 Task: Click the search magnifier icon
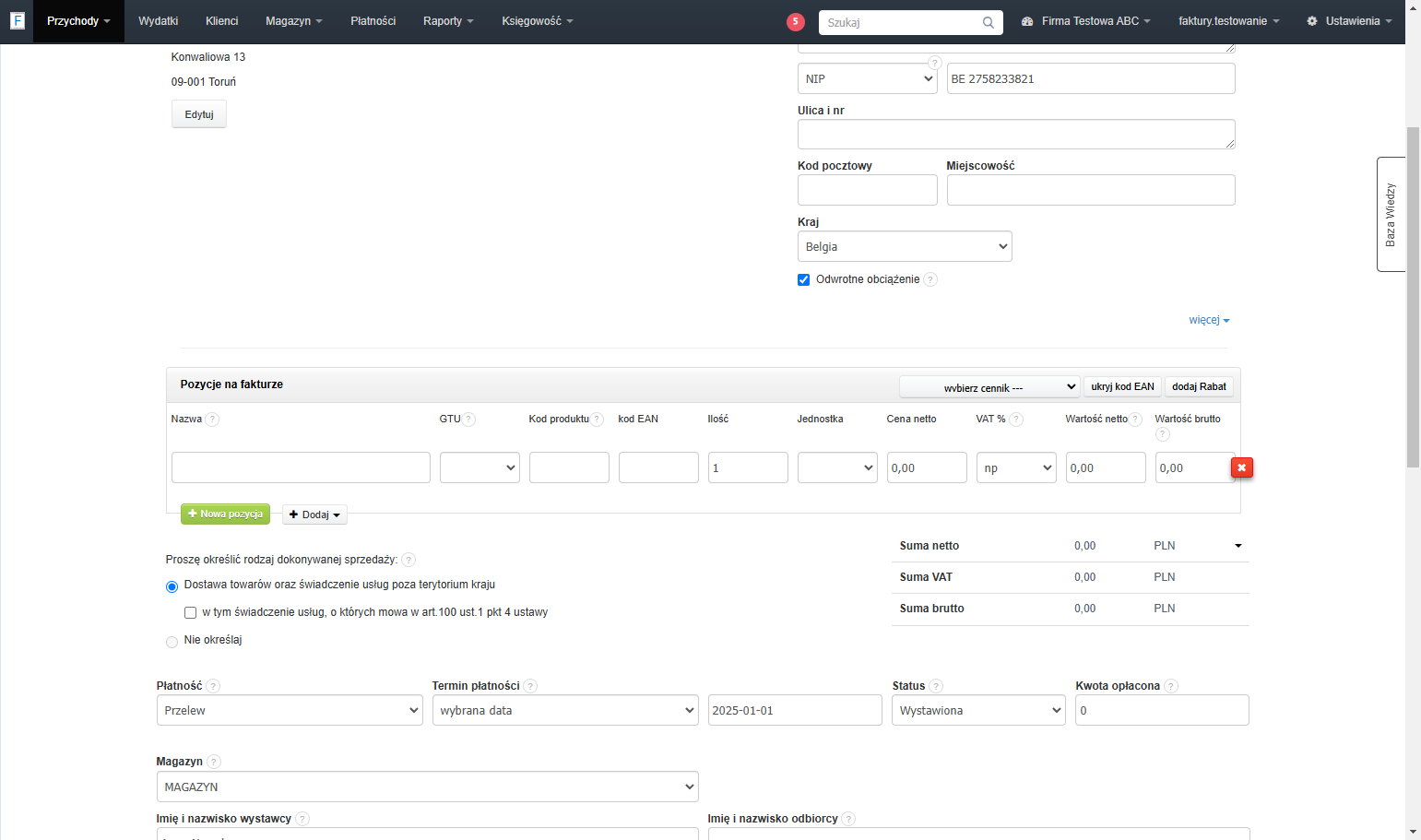coord(989,22)
